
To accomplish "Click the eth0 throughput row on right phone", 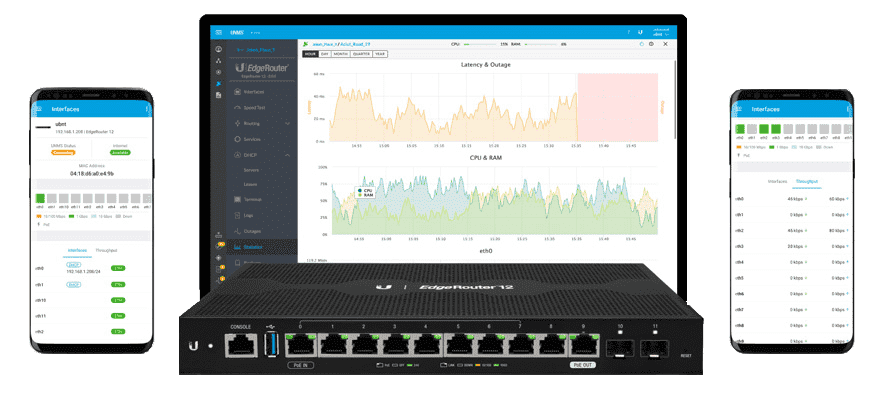I will [792, 199].
